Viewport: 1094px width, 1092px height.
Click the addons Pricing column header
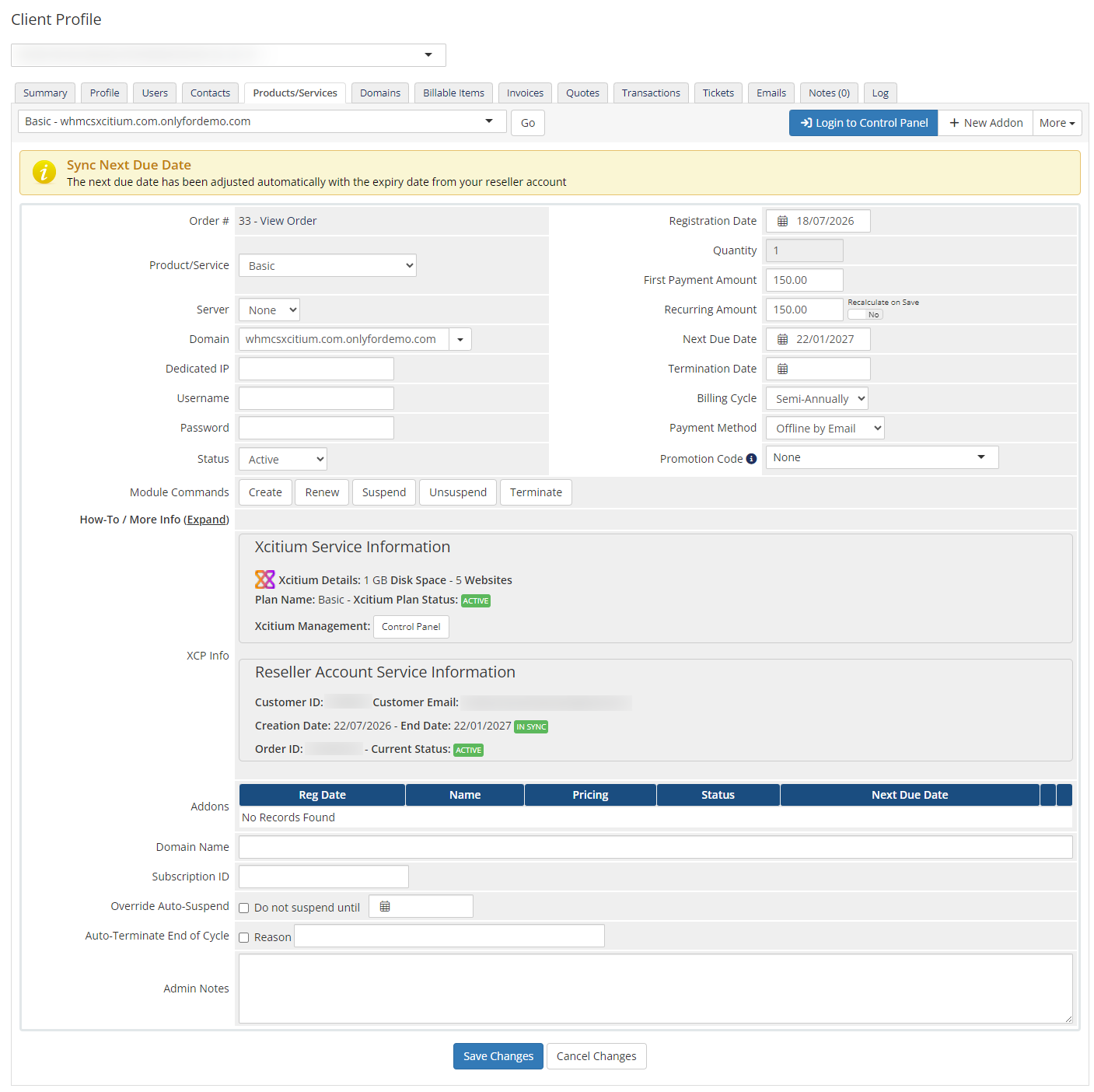[590, 795]
